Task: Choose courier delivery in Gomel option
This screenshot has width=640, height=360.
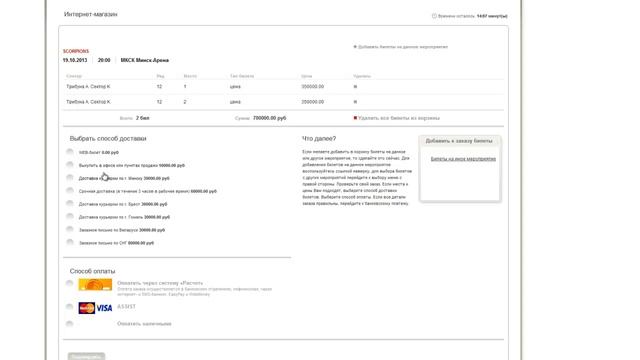Action: 70,216
